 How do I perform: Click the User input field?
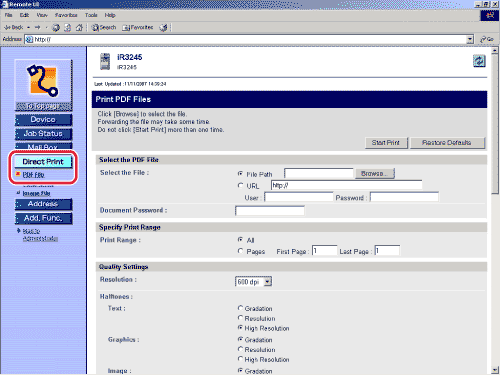[x=299, y=197]
